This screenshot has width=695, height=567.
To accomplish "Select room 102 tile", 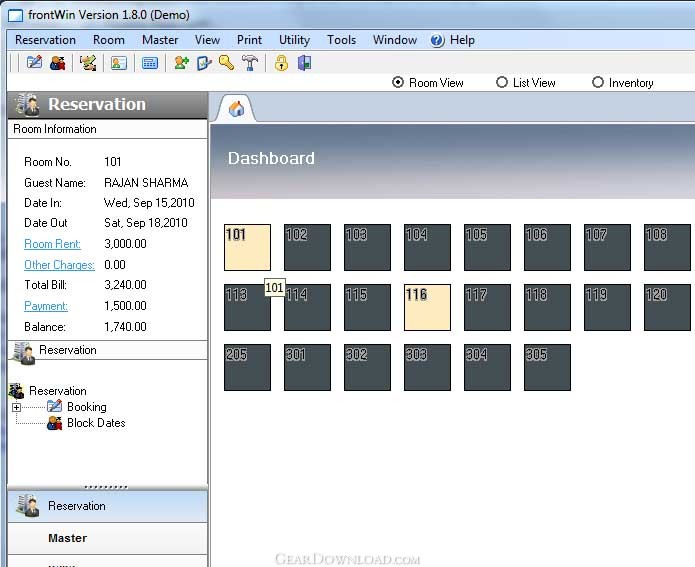I will coord(307,247).
